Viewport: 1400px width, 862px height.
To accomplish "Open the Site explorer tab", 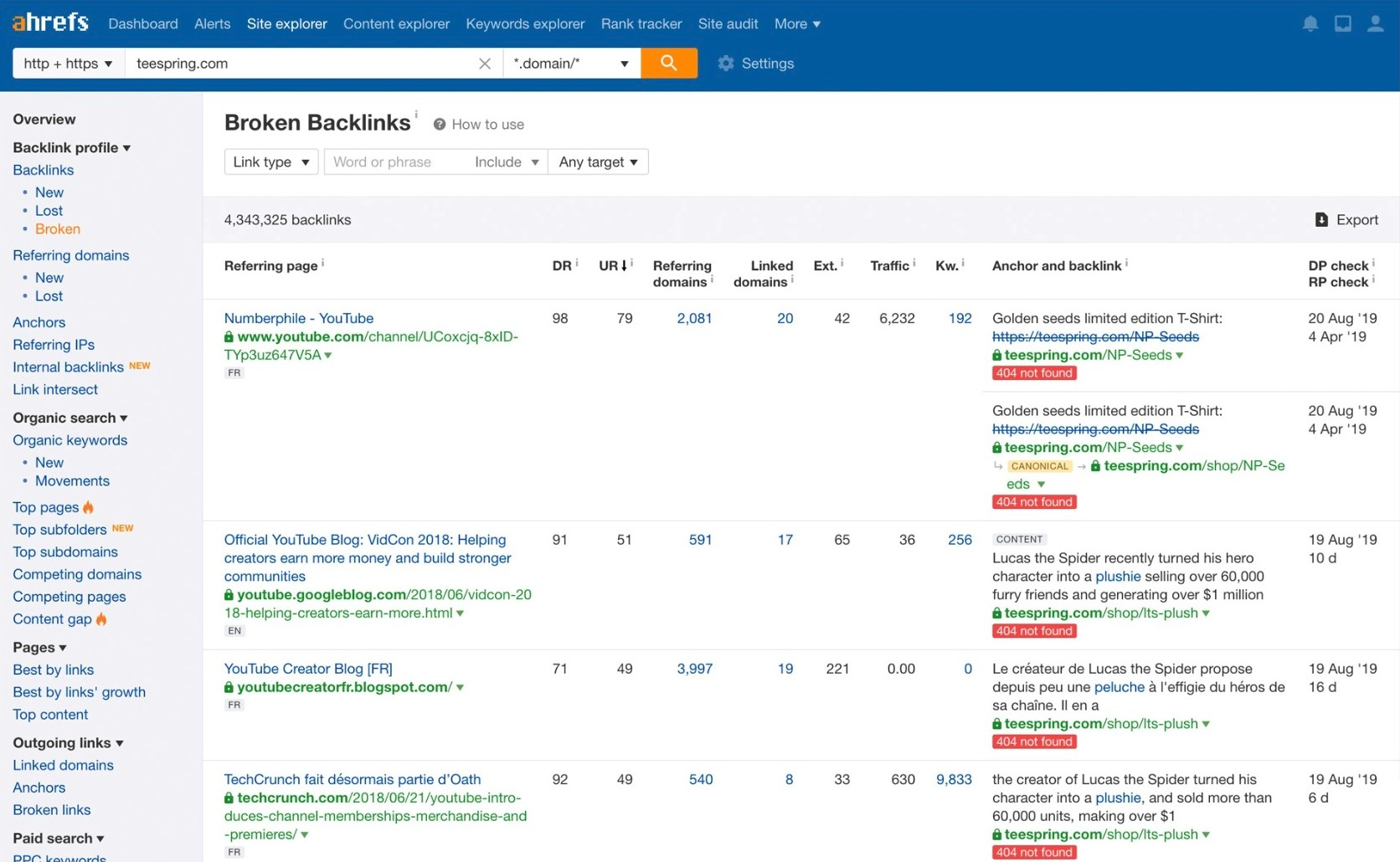I will (286, 24).
